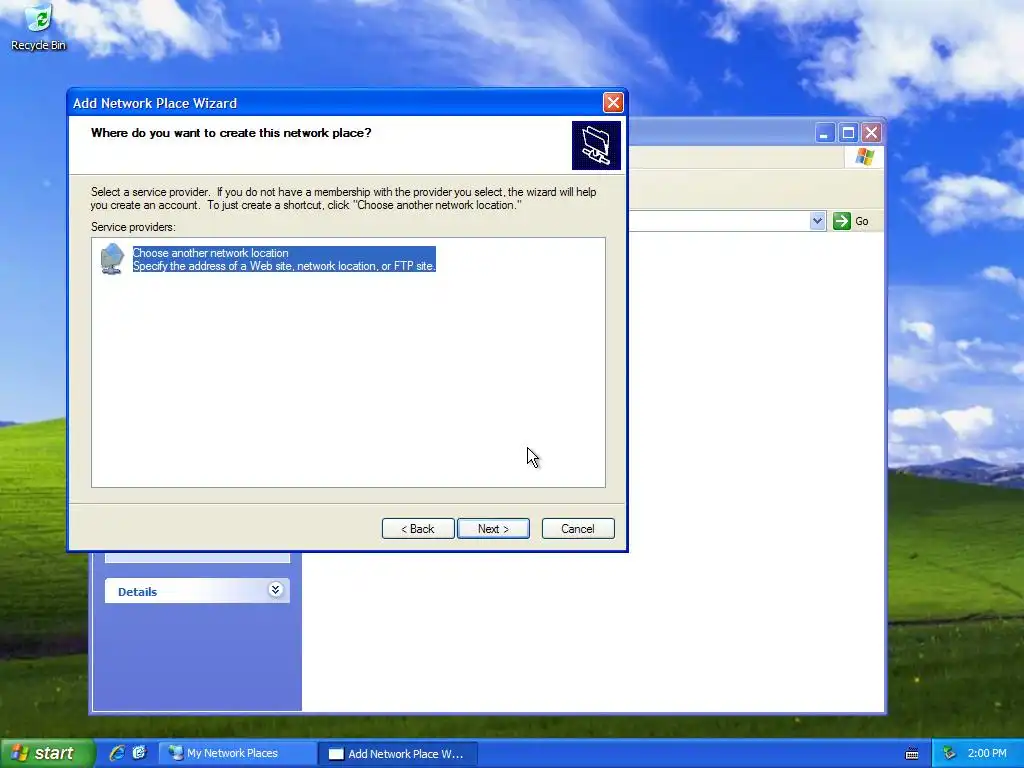Image resolution: width=1024 pixels, height=768 pixels.
Task: Expand the Details panel chevron
Action: (276, 590)
